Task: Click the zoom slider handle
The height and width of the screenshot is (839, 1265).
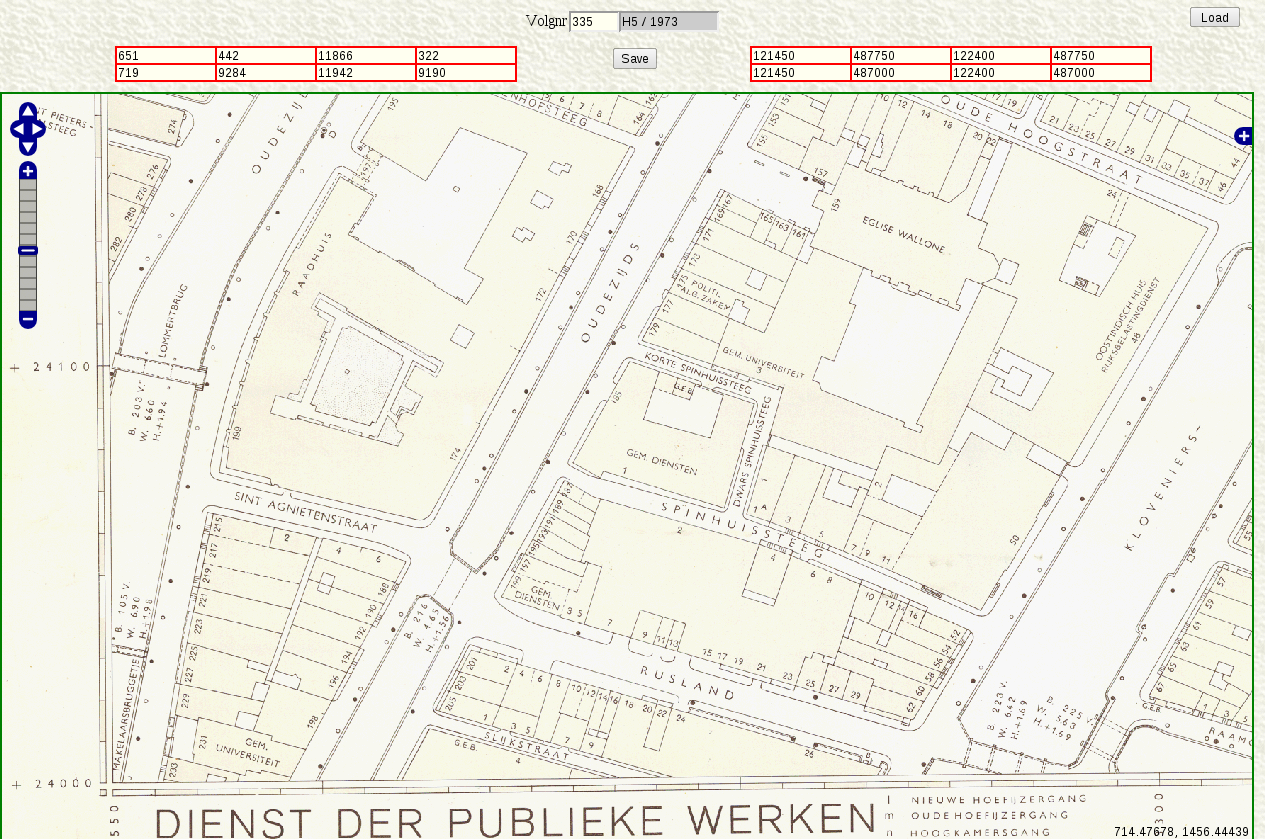Action: click(28, 250)
